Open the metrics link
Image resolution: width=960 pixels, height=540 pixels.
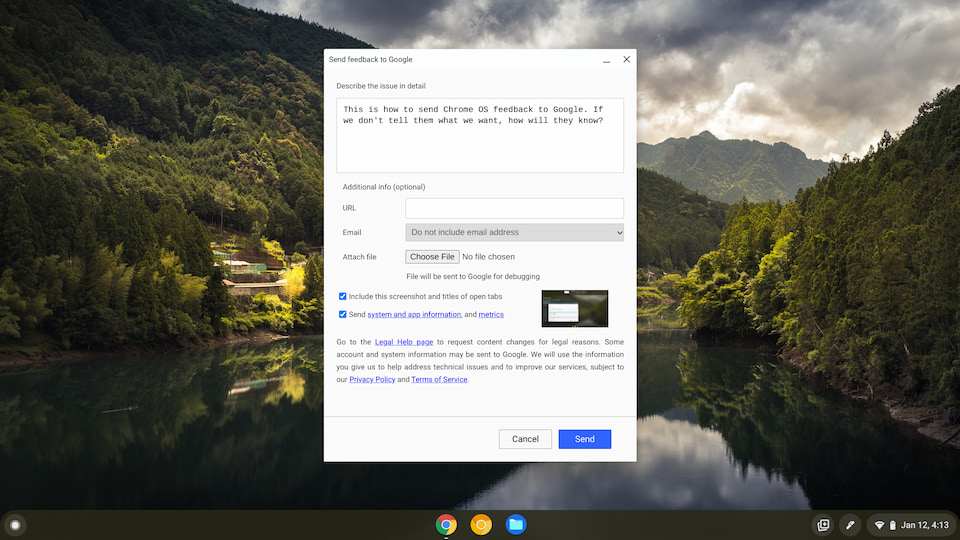[x=491, y=315]
